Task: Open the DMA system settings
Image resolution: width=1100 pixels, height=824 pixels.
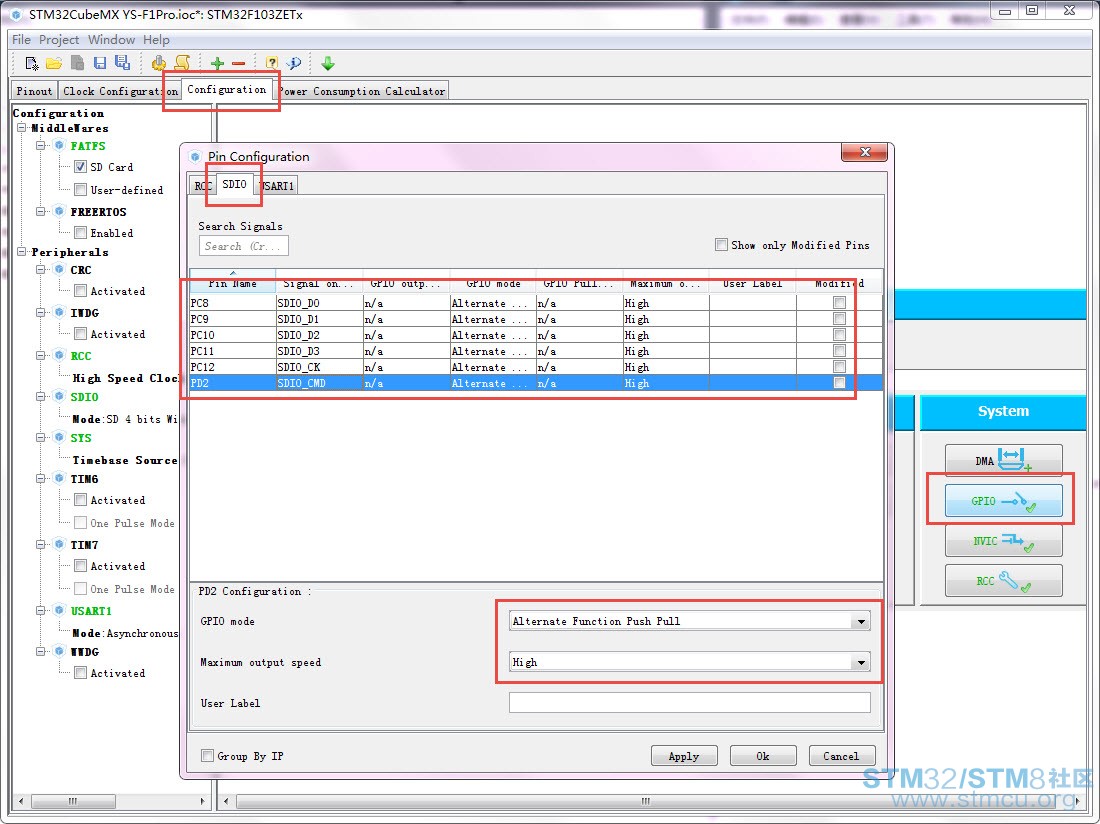Action: coord(1003,460)
